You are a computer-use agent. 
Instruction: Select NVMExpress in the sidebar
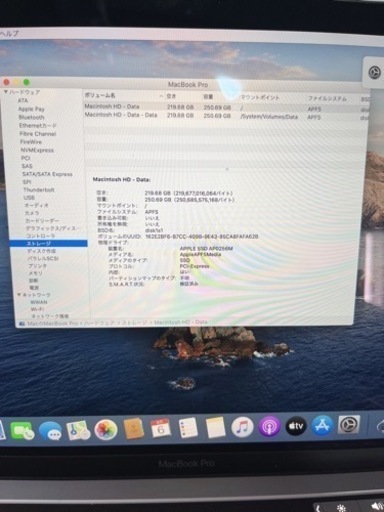37,150
